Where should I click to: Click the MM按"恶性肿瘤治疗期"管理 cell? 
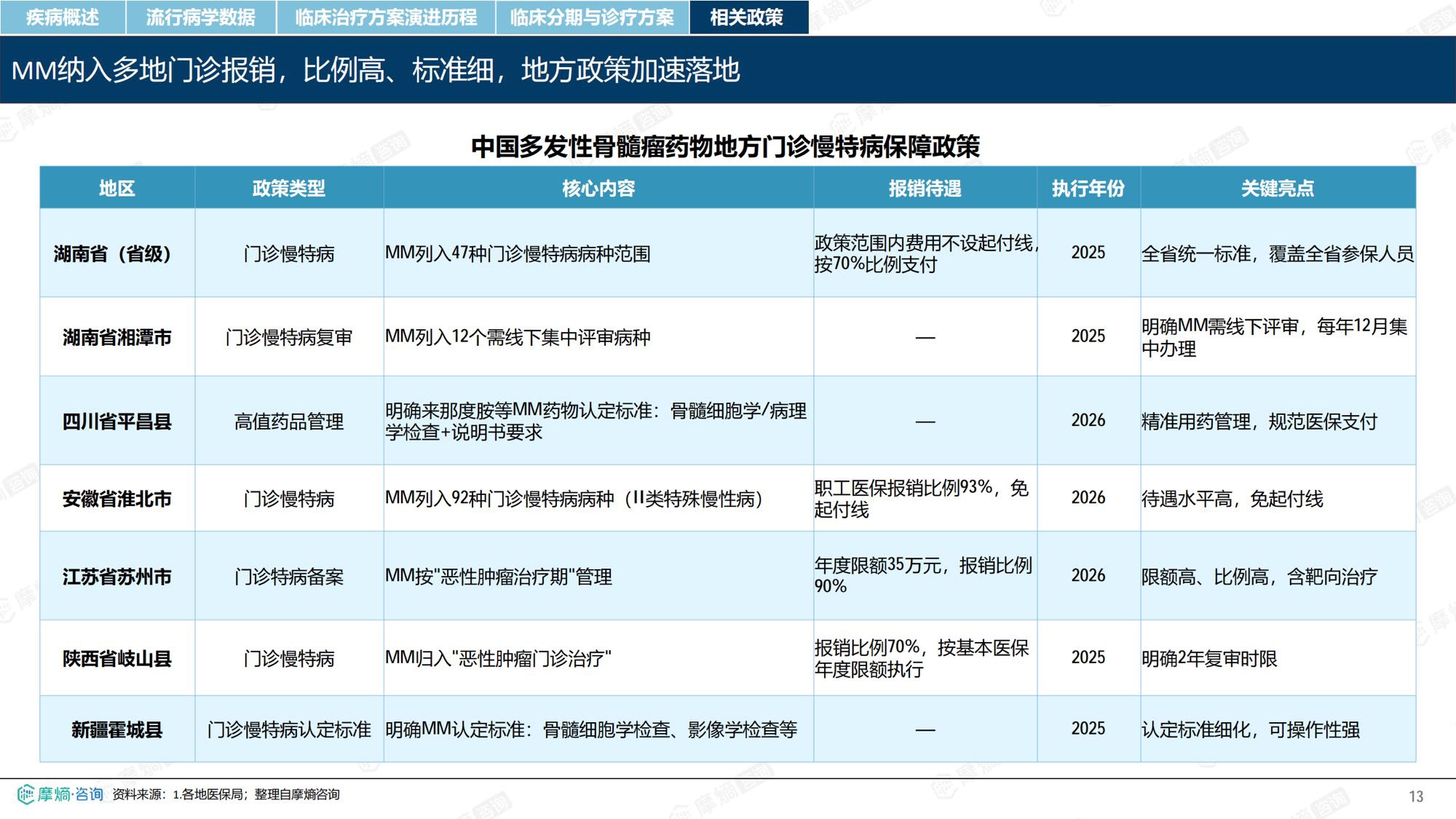tap(598, 577)
